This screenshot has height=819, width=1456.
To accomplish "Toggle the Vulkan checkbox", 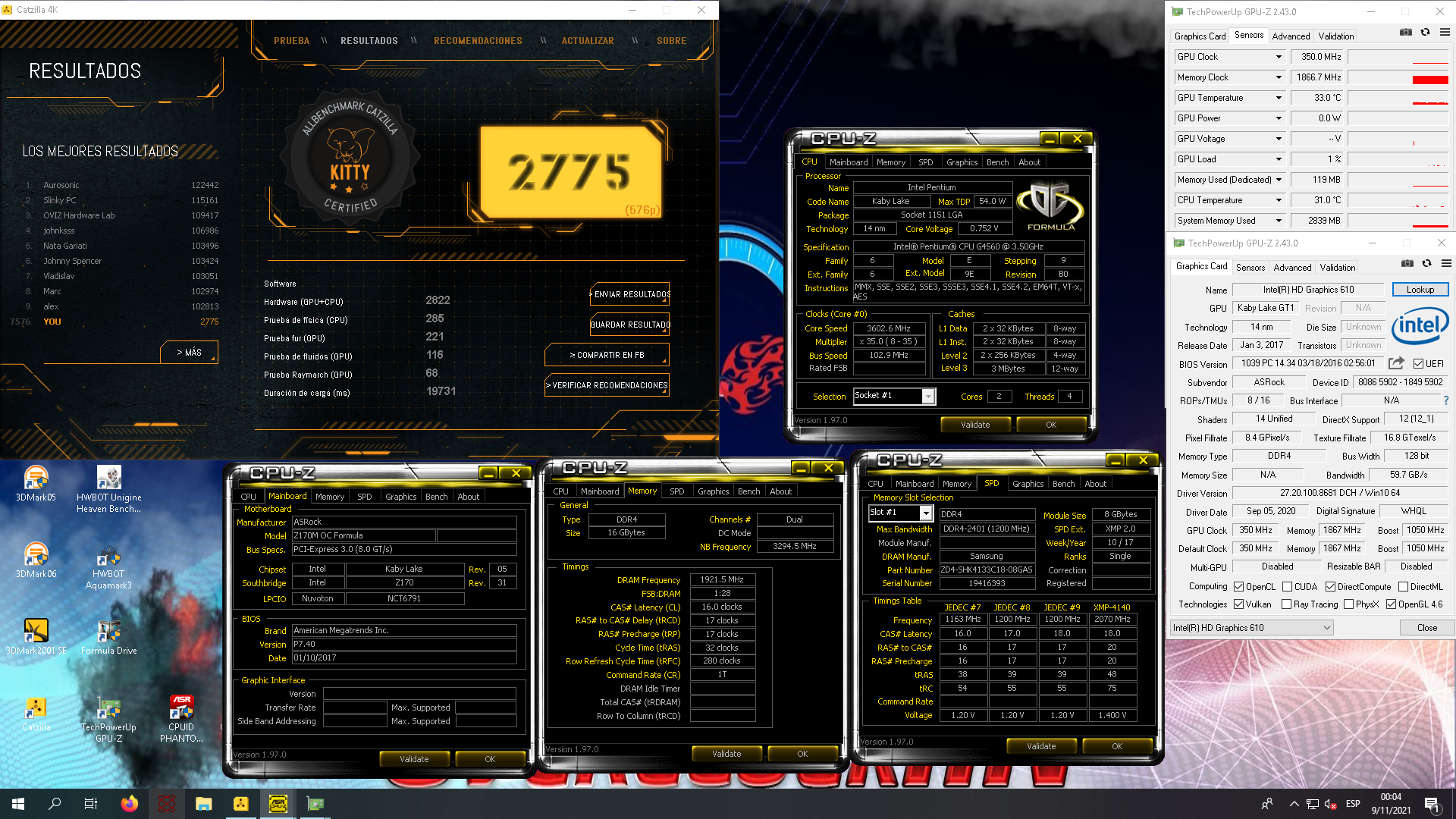I will click(1238, 604).
